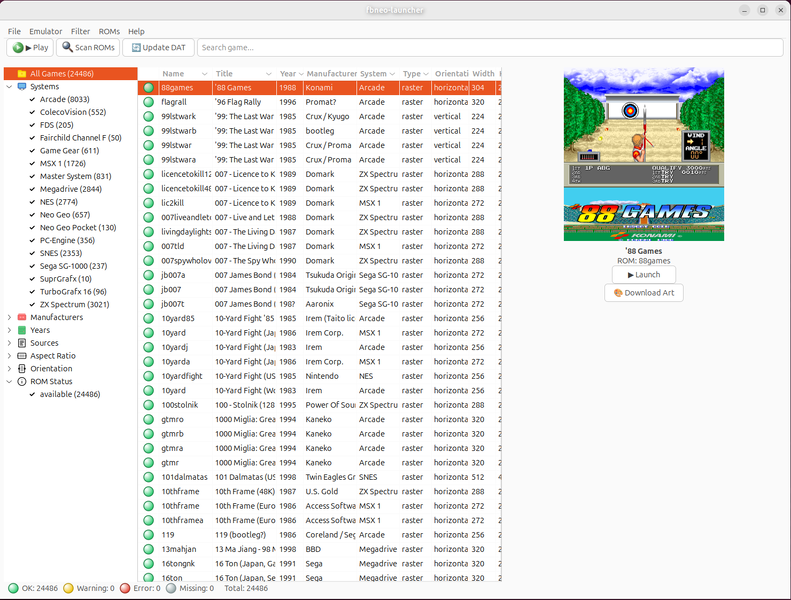Expand the Sources tree node

pos(9,343)
